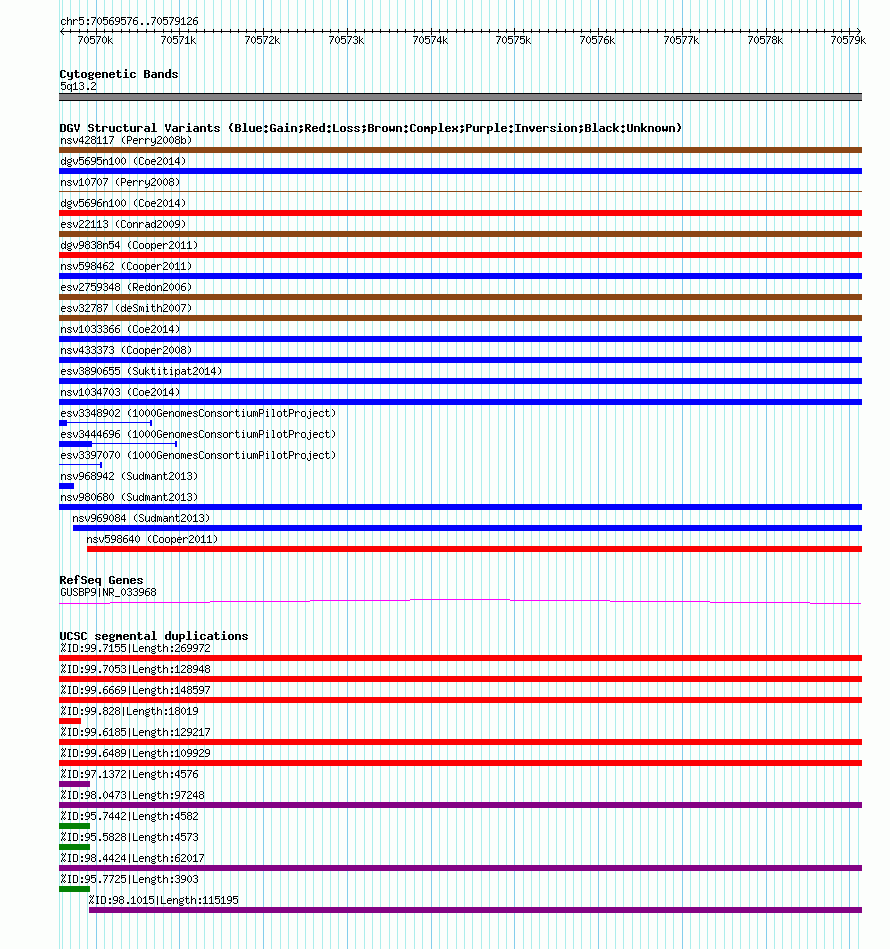
Task: Click the brown bar under nsv428117
Action: (460, 150)
